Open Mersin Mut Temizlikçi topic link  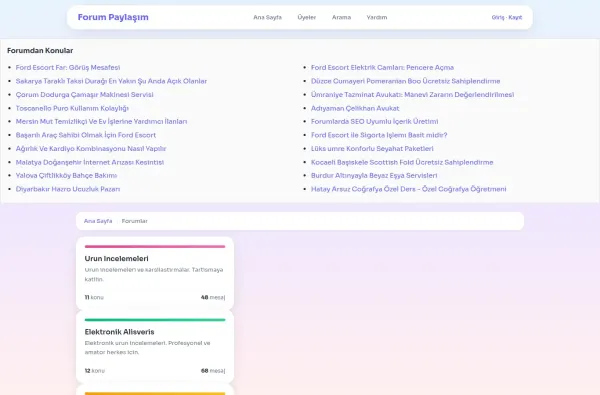(x=101, y=121)
